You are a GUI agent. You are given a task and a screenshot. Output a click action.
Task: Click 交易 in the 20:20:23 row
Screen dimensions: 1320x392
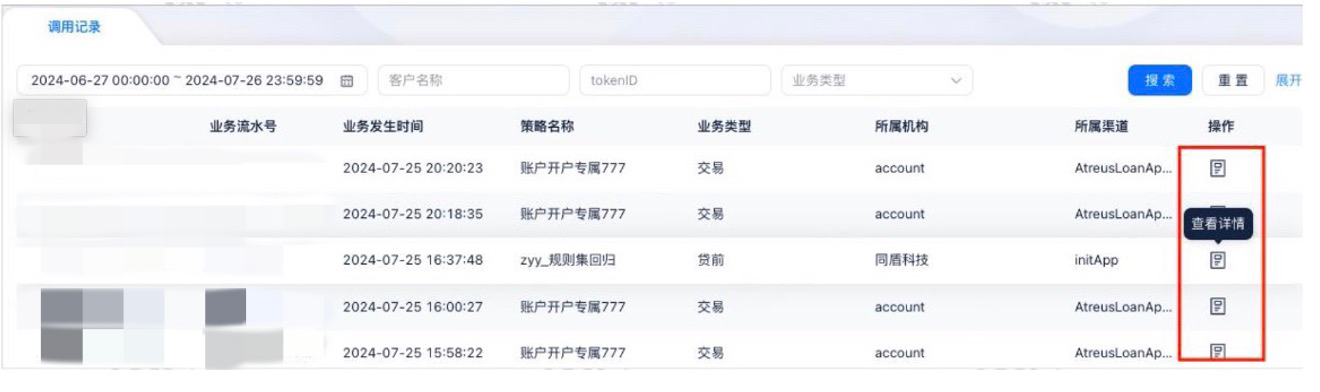[x=710, y=169]
